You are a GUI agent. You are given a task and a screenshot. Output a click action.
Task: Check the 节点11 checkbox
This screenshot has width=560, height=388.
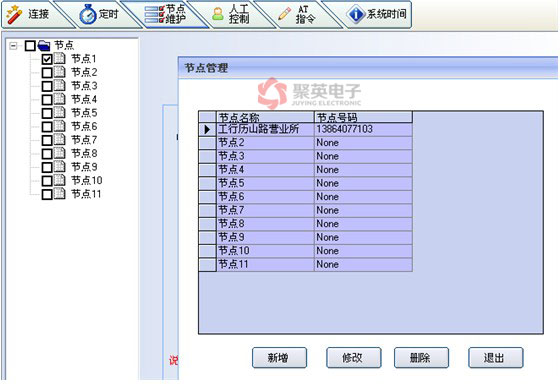pyautogui.click(x=47, y=194)
